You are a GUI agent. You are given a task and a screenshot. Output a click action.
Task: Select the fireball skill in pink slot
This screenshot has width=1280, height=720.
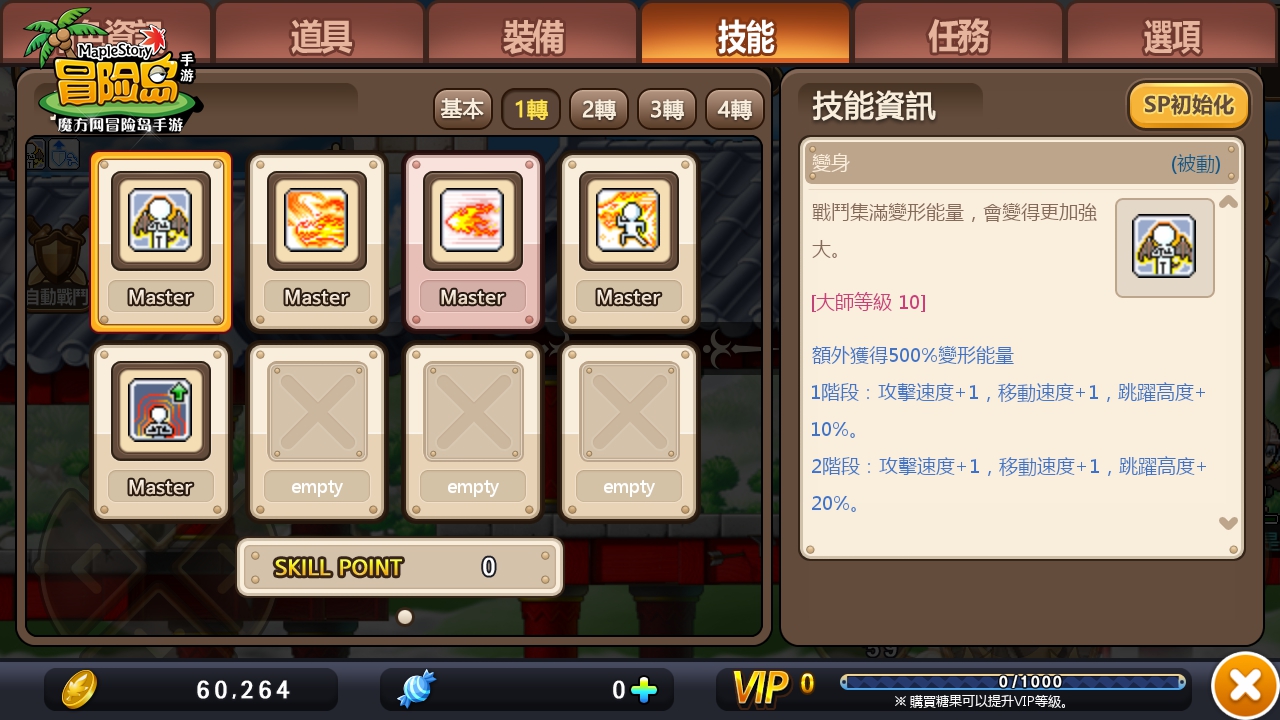click(472, 220)
